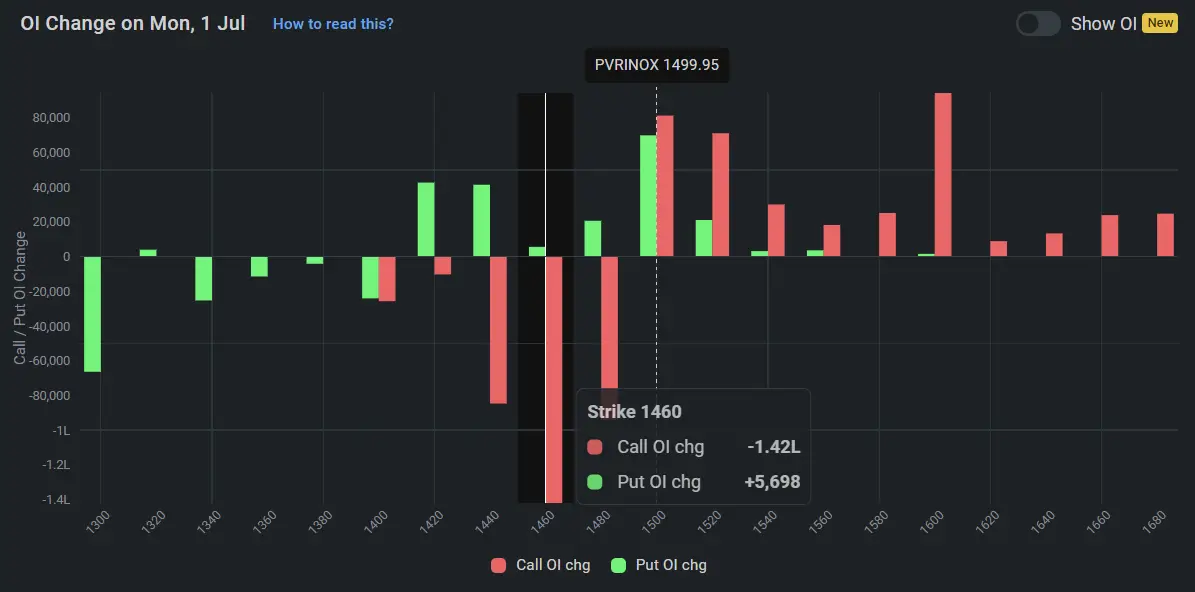
Task: Click the red Call OI chg legend swatch
Action: point(499,565)
